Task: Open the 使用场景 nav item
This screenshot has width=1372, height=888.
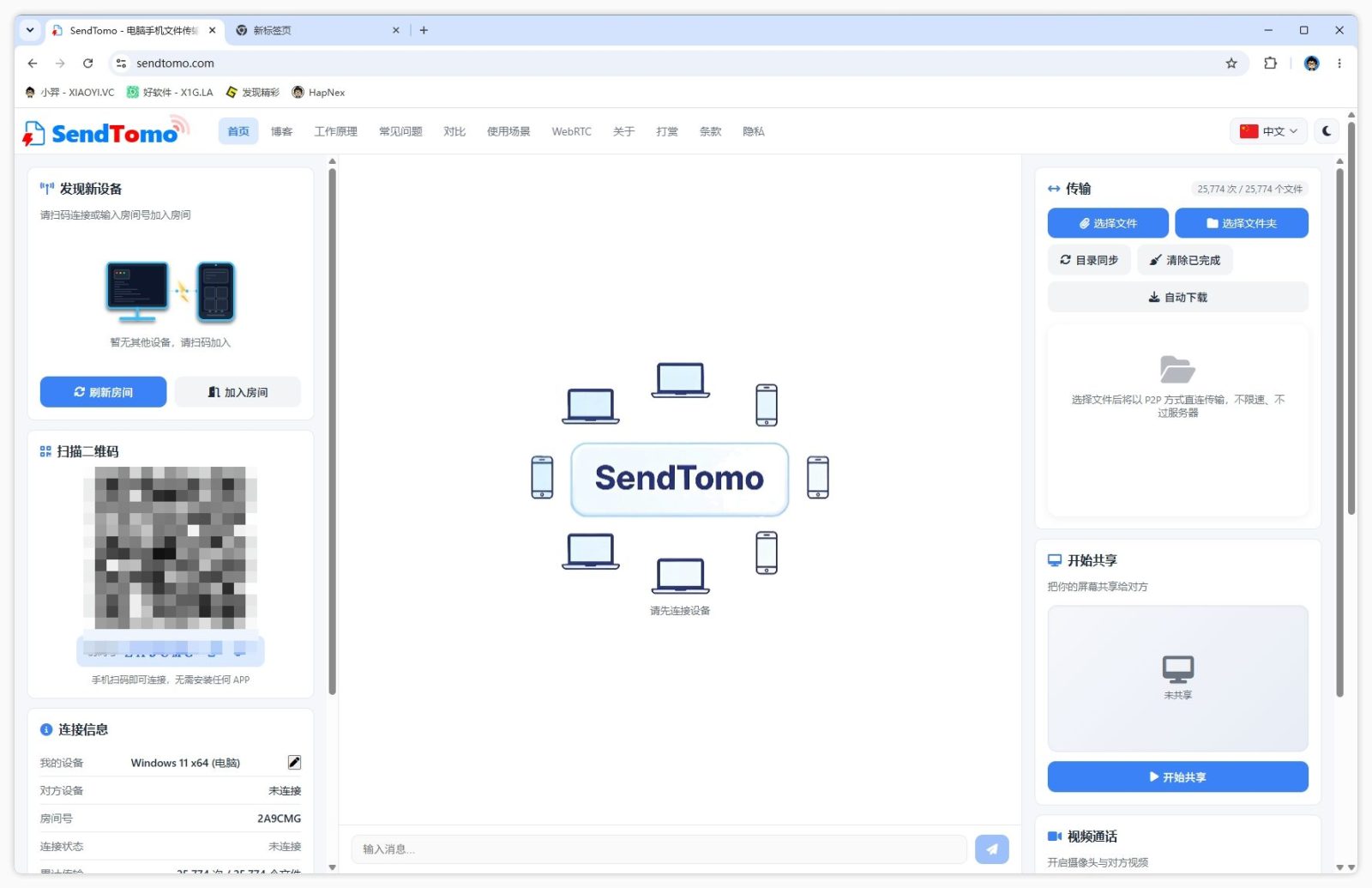Action: coord(508,131)
